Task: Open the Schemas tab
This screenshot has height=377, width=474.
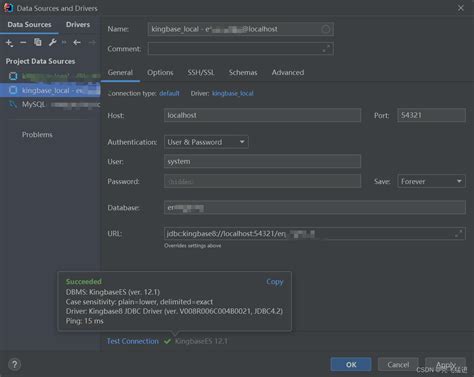Action: 243,73
